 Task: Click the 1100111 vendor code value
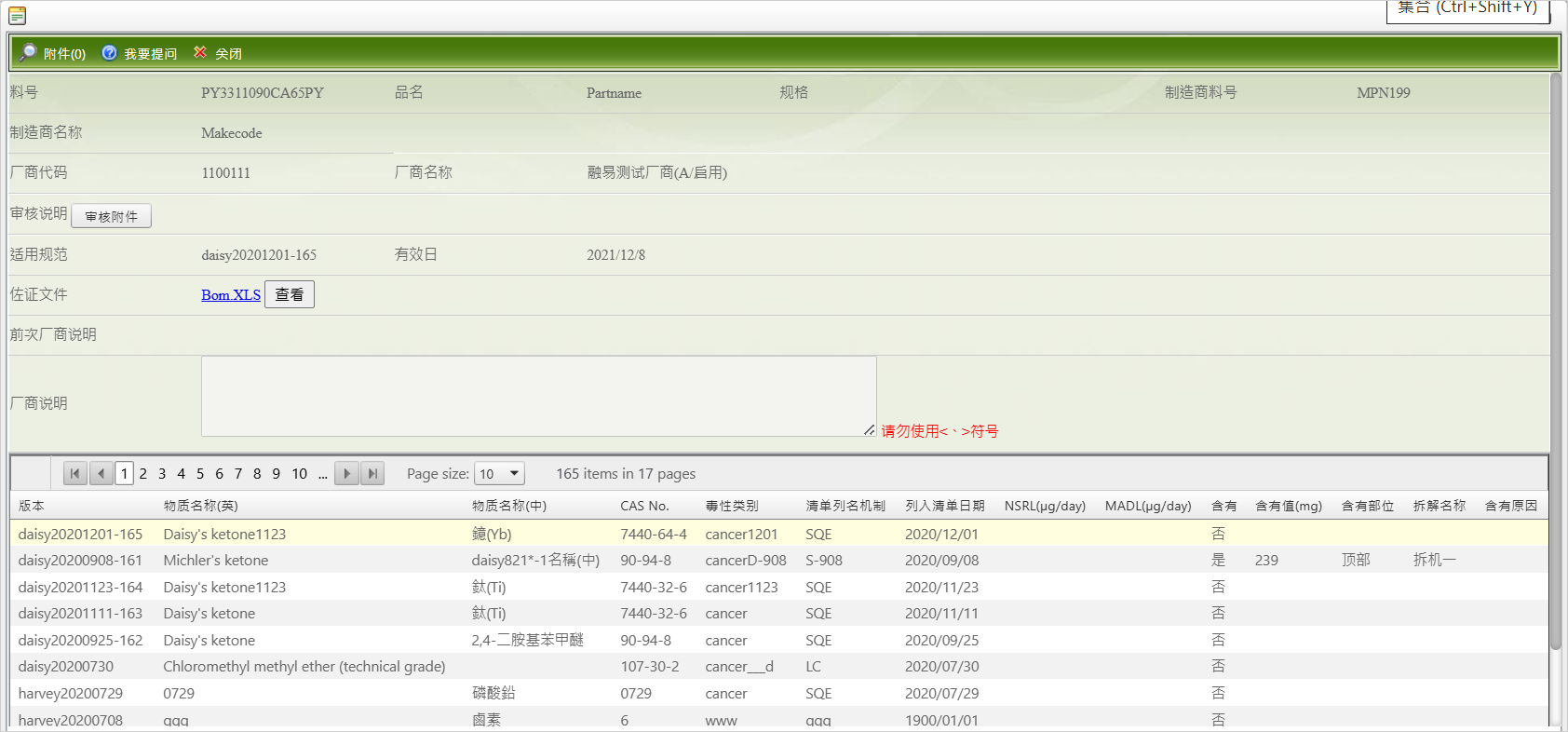tap(226, 173)
